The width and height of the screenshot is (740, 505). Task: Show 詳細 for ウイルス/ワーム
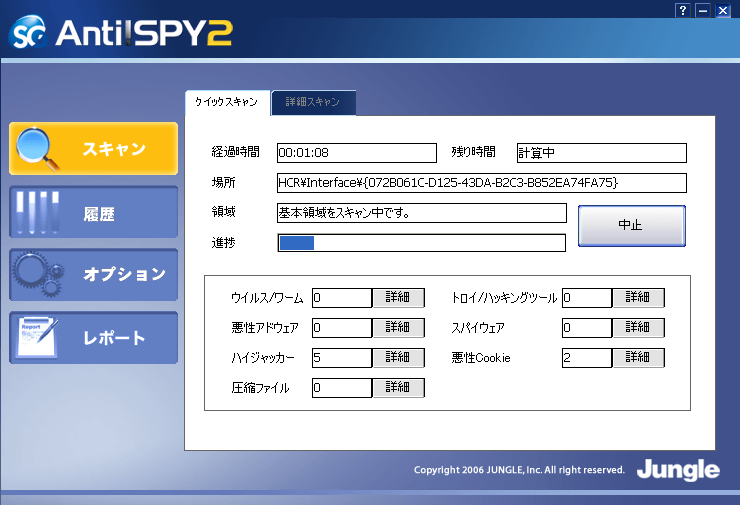398,298
